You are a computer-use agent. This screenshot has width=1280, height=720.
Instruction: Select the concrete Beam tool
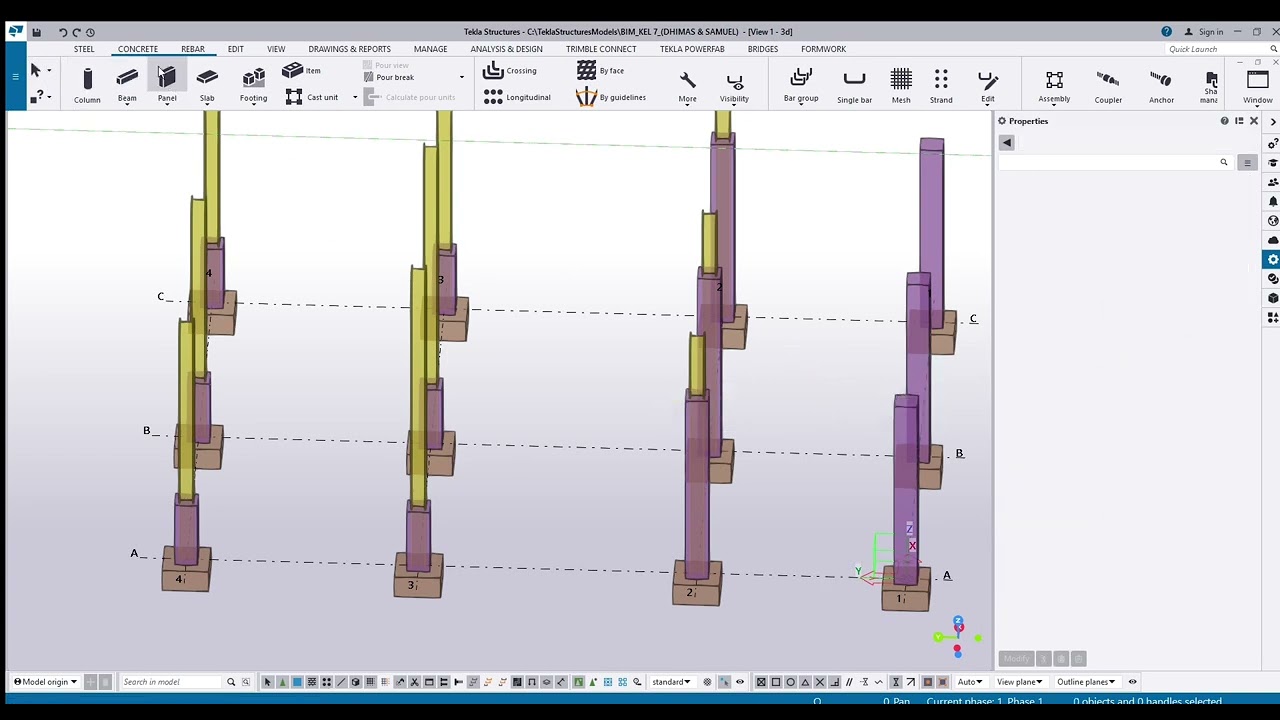click(x=127, y=85)
